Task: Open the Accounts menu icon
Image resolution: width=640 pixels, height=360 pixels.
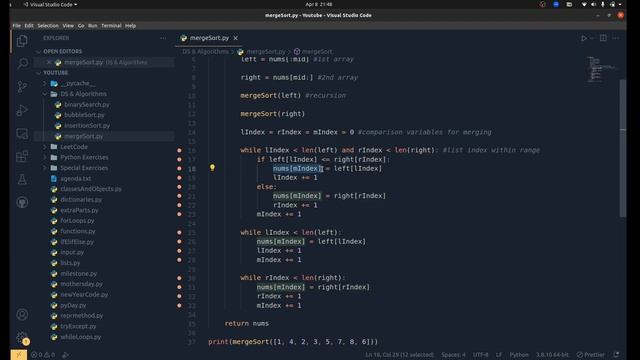Action: 22,314
